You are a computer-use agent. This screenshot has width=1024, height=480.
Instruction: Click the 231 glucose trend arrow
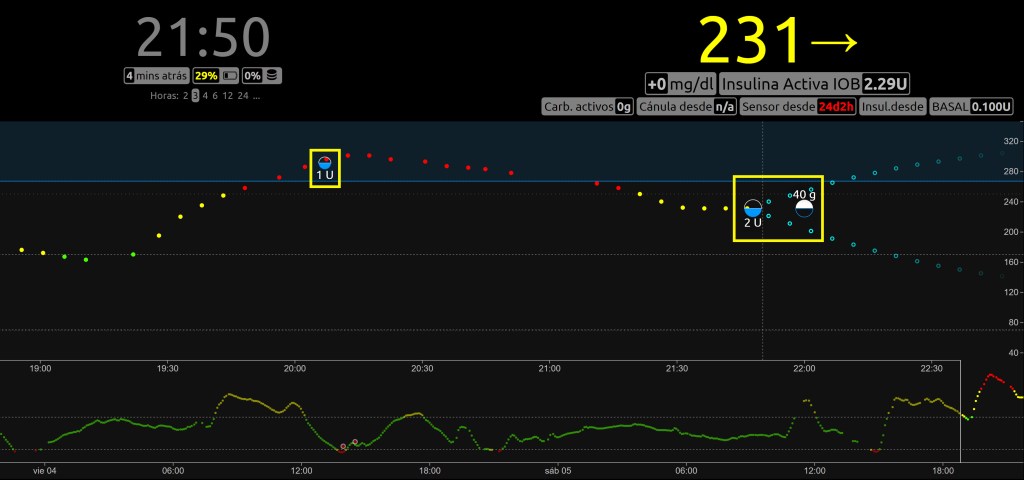click(x=834, y=42)
